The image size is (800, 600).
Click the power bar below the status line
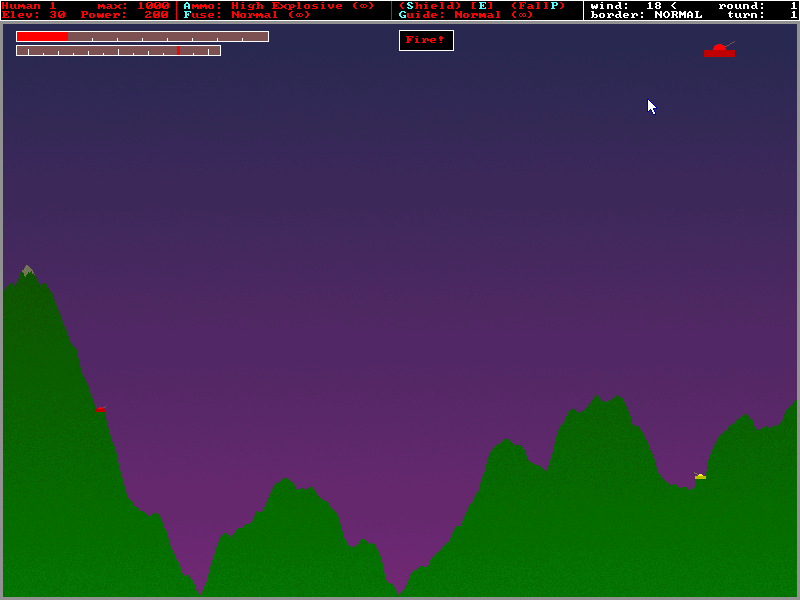[142, 37]
